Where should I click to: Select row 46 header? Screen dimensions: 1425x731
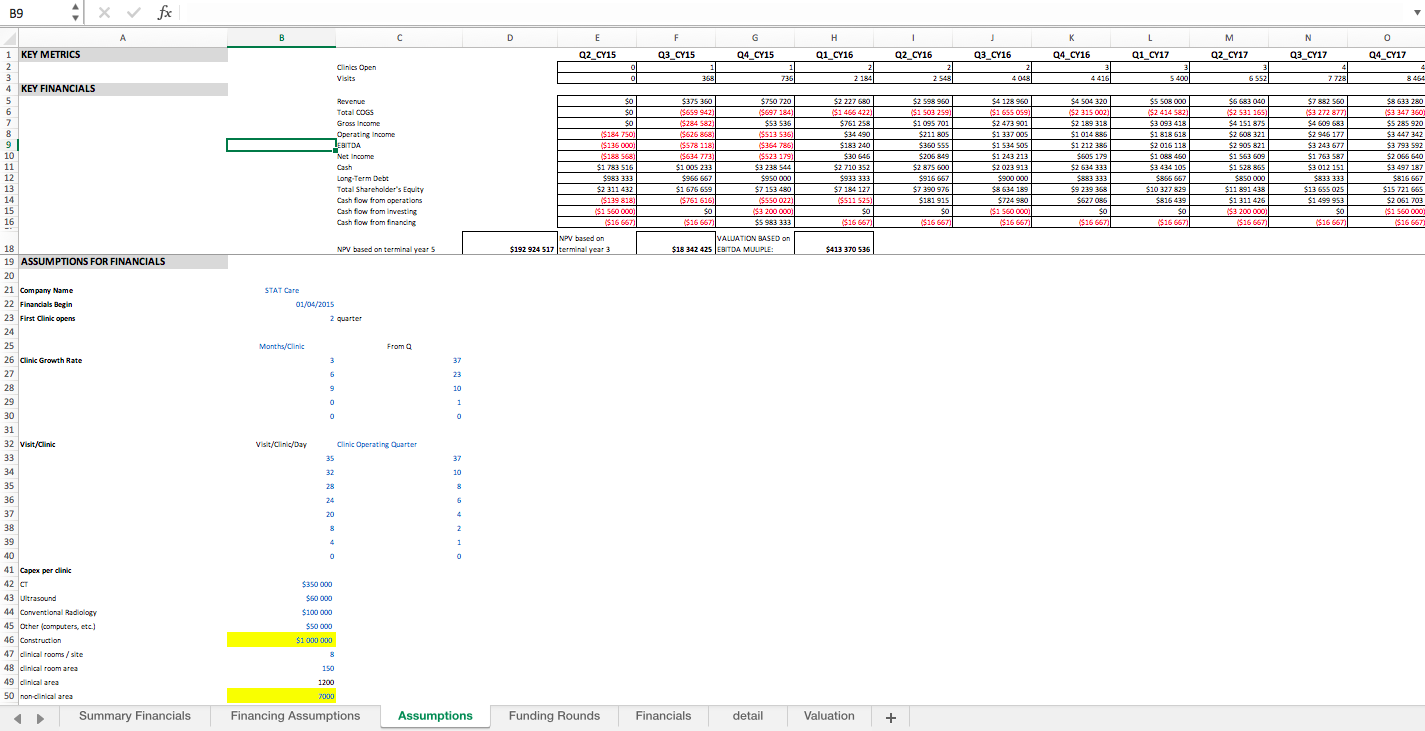(8, 639)
